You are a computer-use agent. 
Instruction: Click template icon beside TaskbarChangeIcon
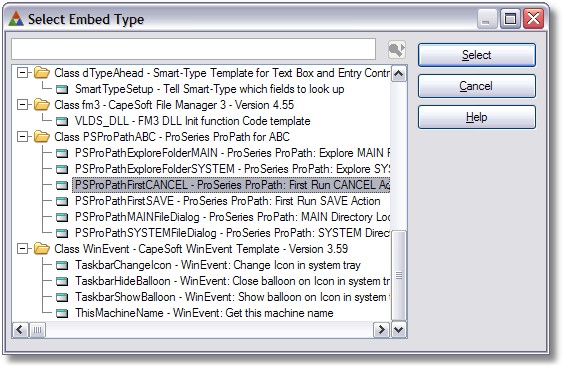coord(62,265)
